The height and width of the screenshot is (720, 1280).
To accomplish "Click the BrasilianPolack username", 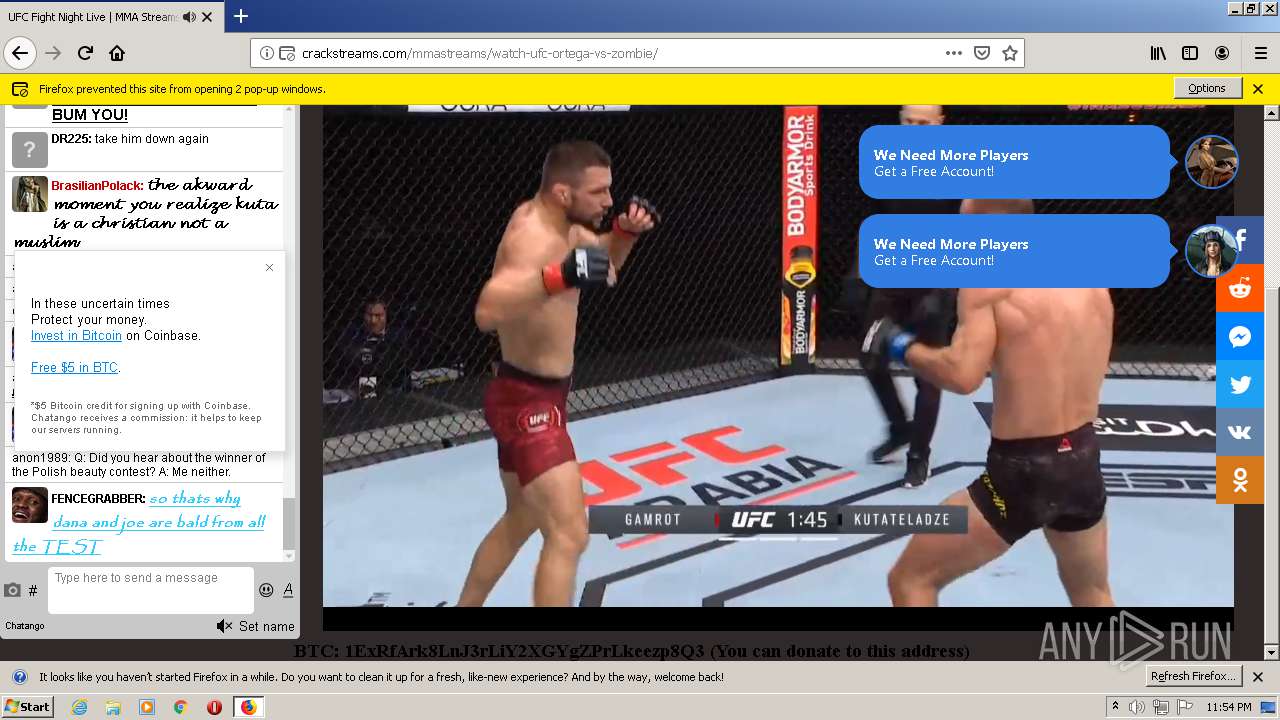I will coord(97,186).
